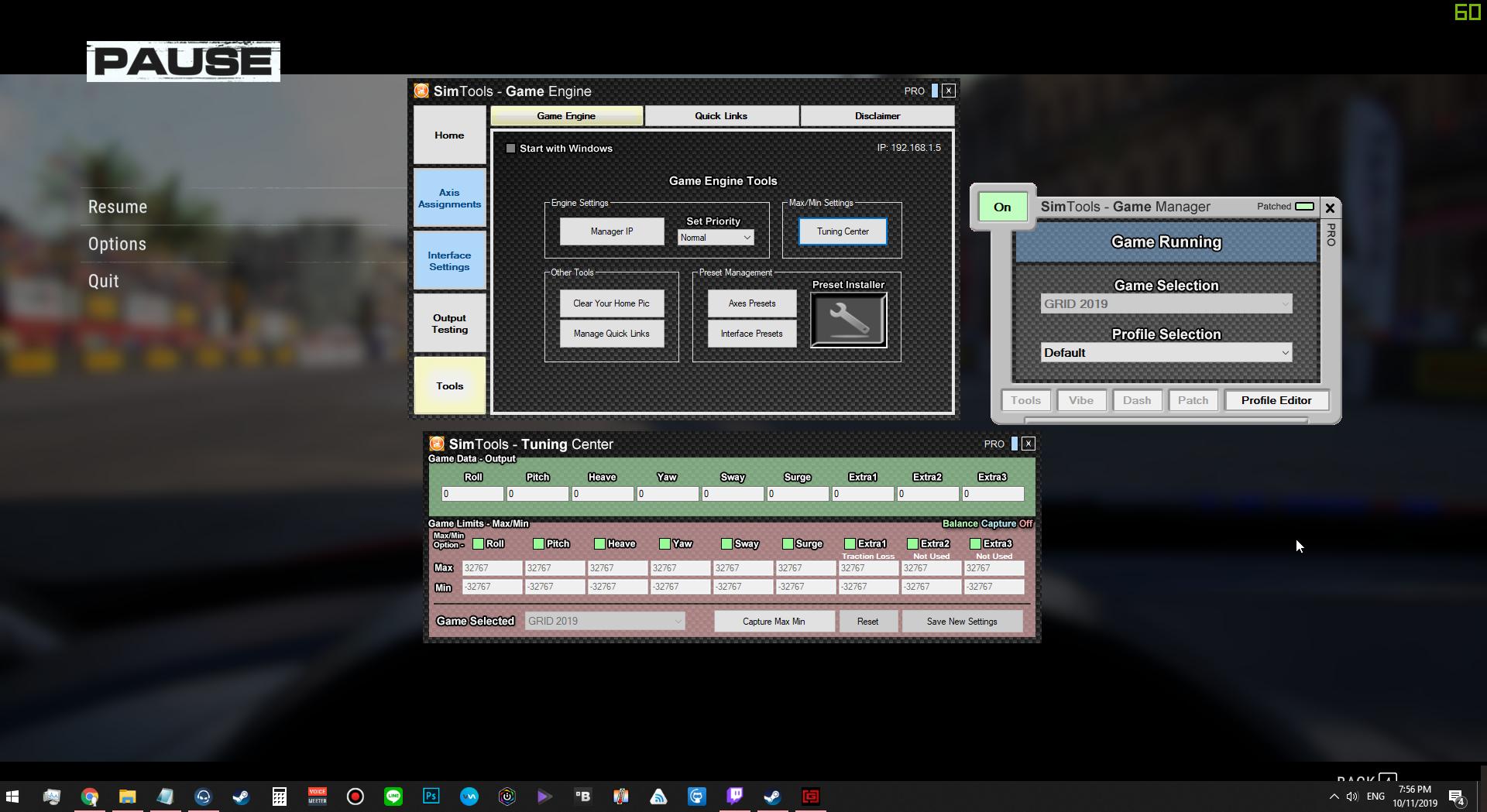Select Quit in the pause menu
1487x812 pixels.
pos(103,281)
